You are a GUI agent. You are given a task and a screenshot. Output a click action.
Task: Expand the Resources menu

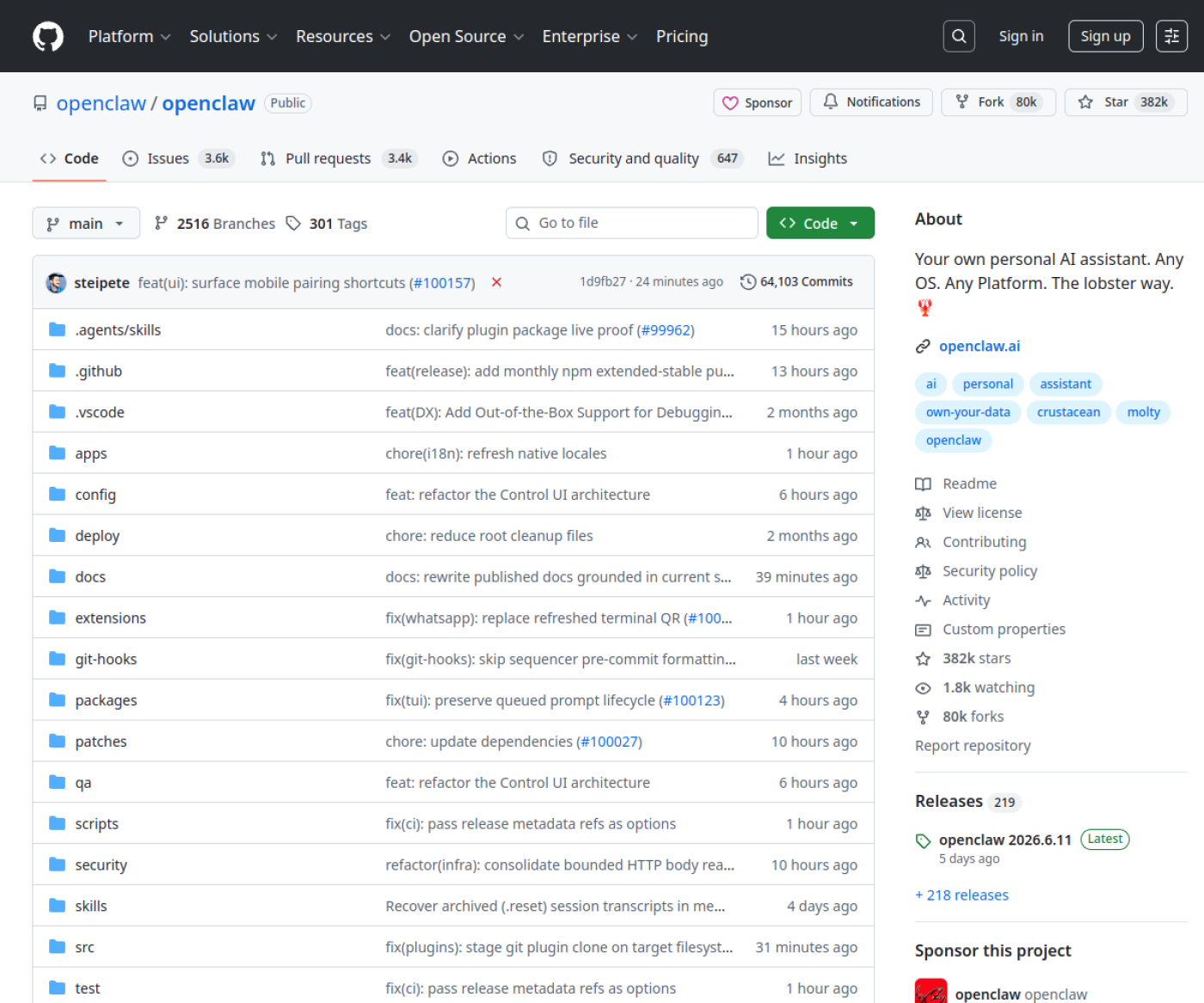[344, 36]
